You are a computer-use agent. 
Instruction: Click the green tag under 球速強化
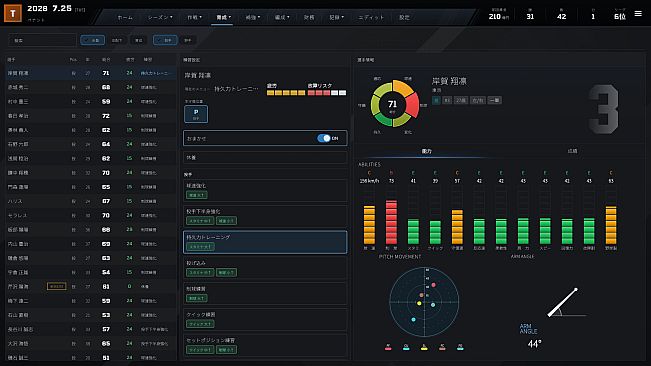(196, 195)
